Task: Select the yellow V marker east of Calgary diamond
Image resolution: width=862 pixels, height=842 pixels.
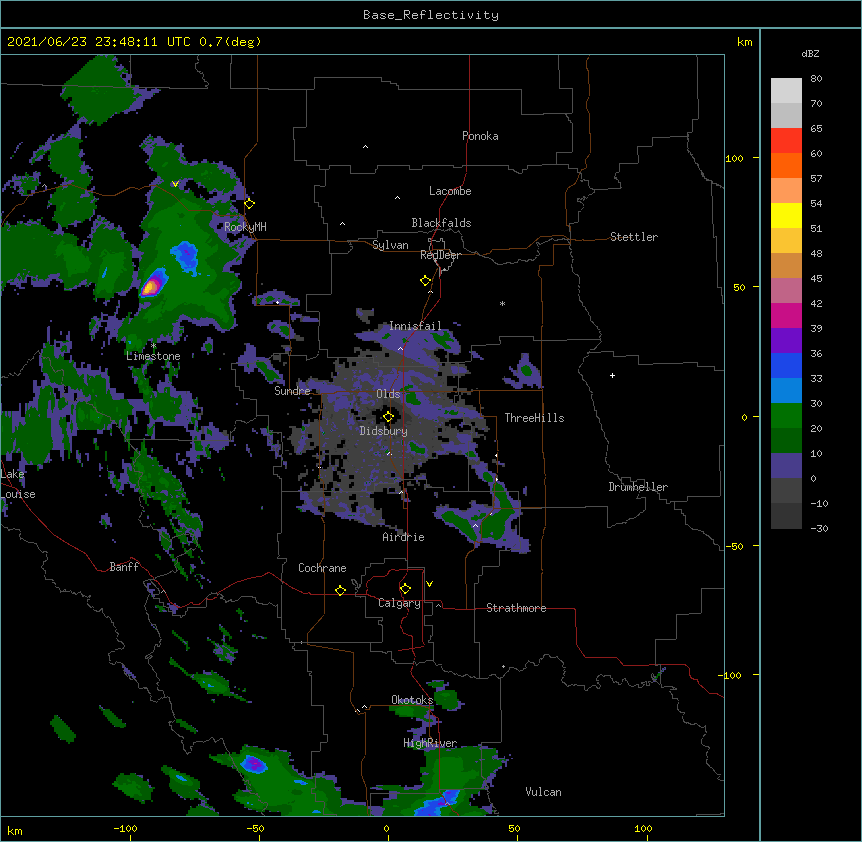Action: [x=429, y=584]
